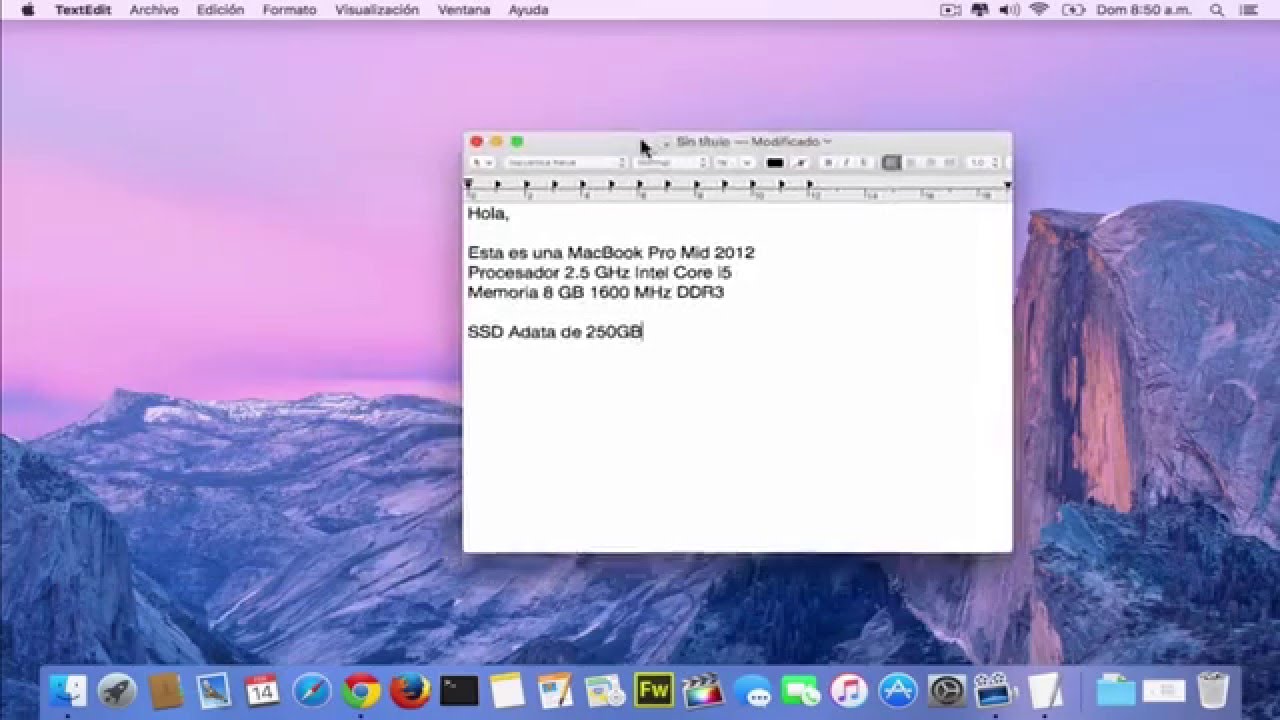The height and width of the screenshot is (720, 1280).
Task: Open System Preferences from the dock
Action: pyautogui.click(x=946, y=690)
